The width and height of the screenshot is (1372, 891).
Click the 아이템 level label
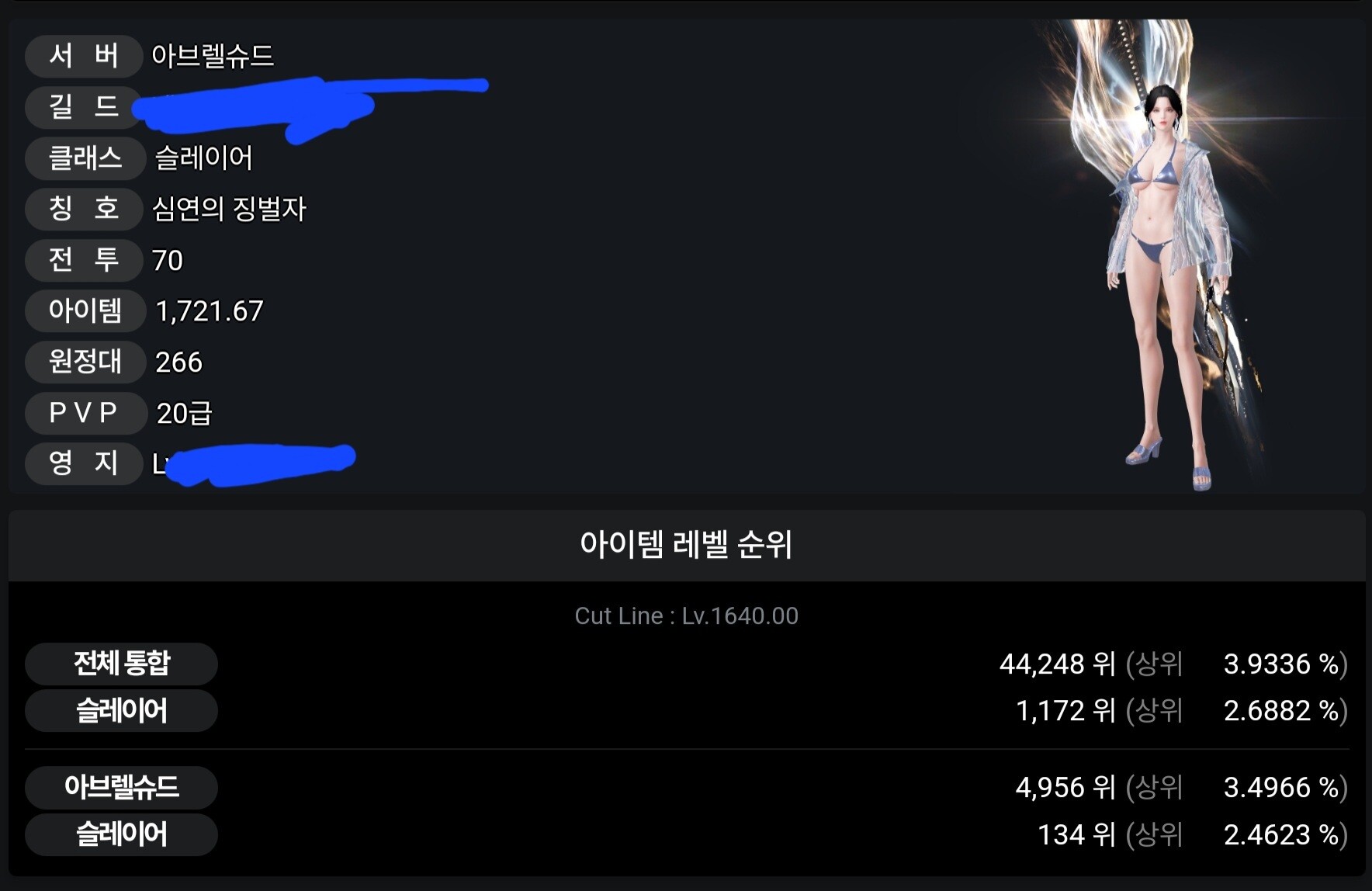(85, 311)
